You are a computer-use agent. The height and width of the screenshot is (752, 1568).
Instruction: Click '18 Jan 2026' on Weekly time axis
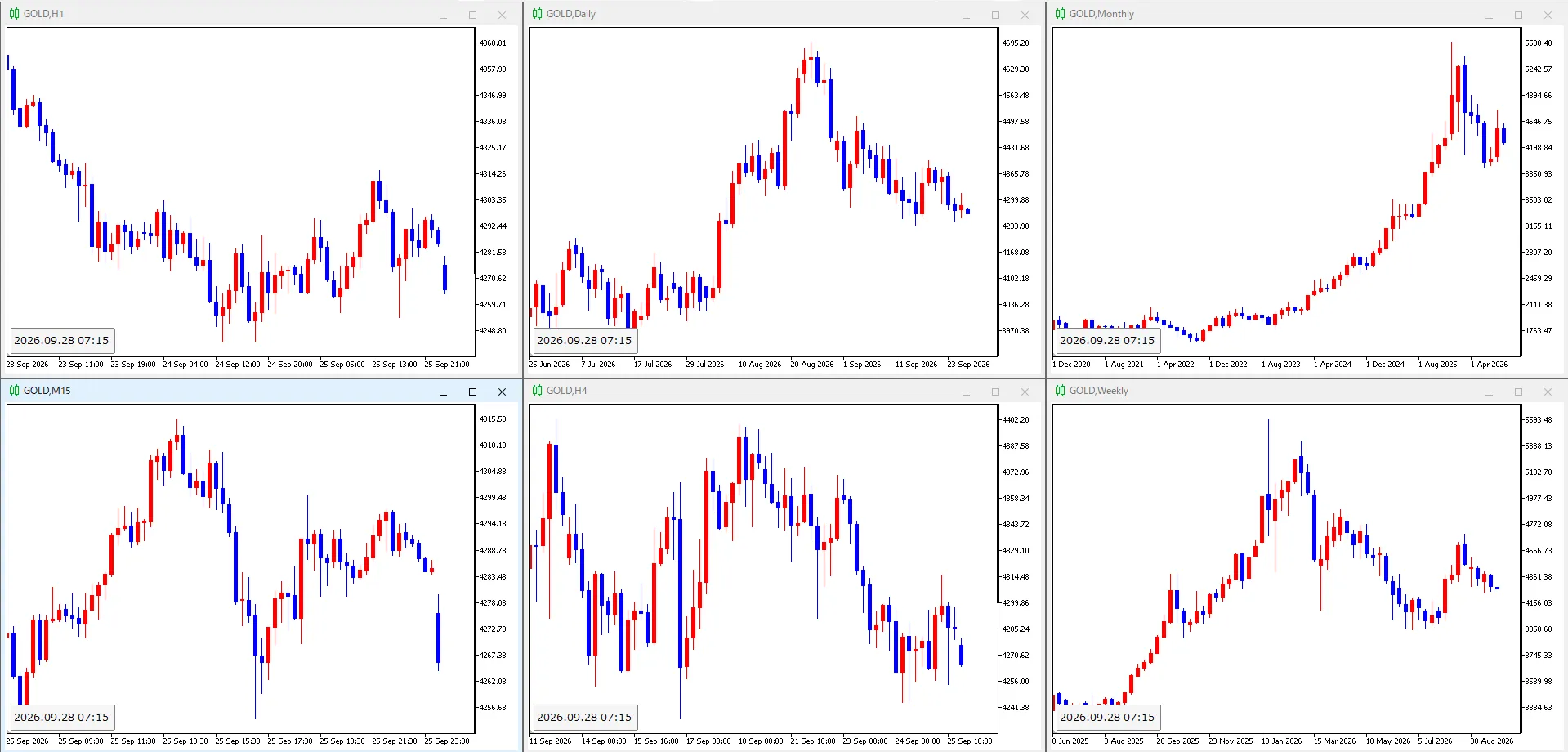point(1281,741)
